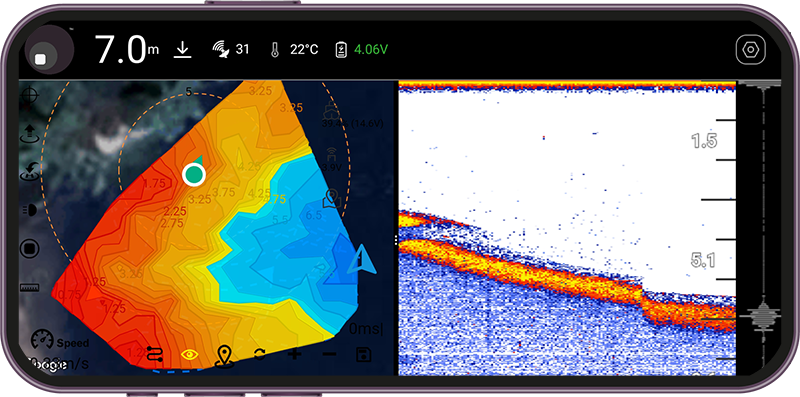Select the 6.5 depth label in blue zone

[x=314, y=215]
